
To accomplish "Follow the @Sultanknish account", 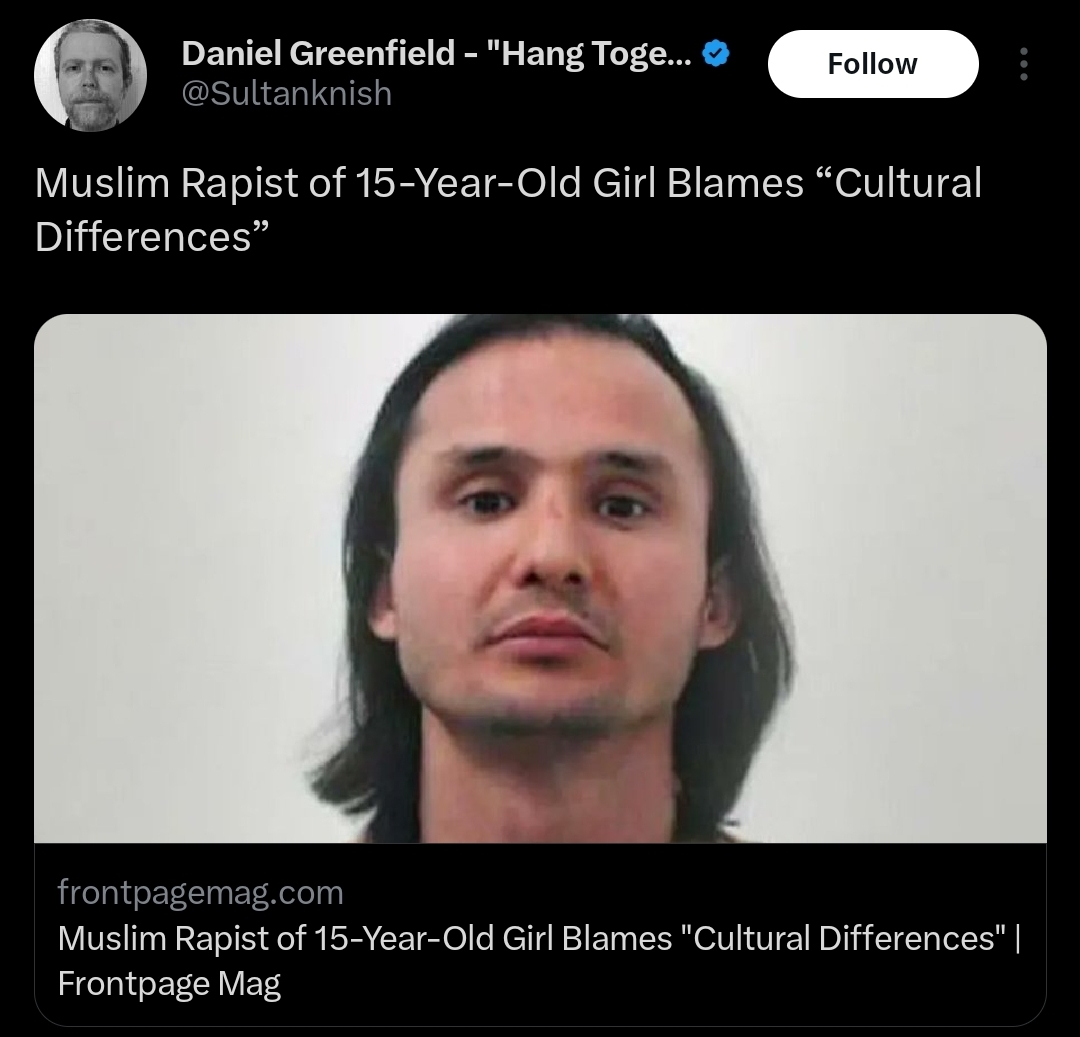I will [x=873, y=64].
